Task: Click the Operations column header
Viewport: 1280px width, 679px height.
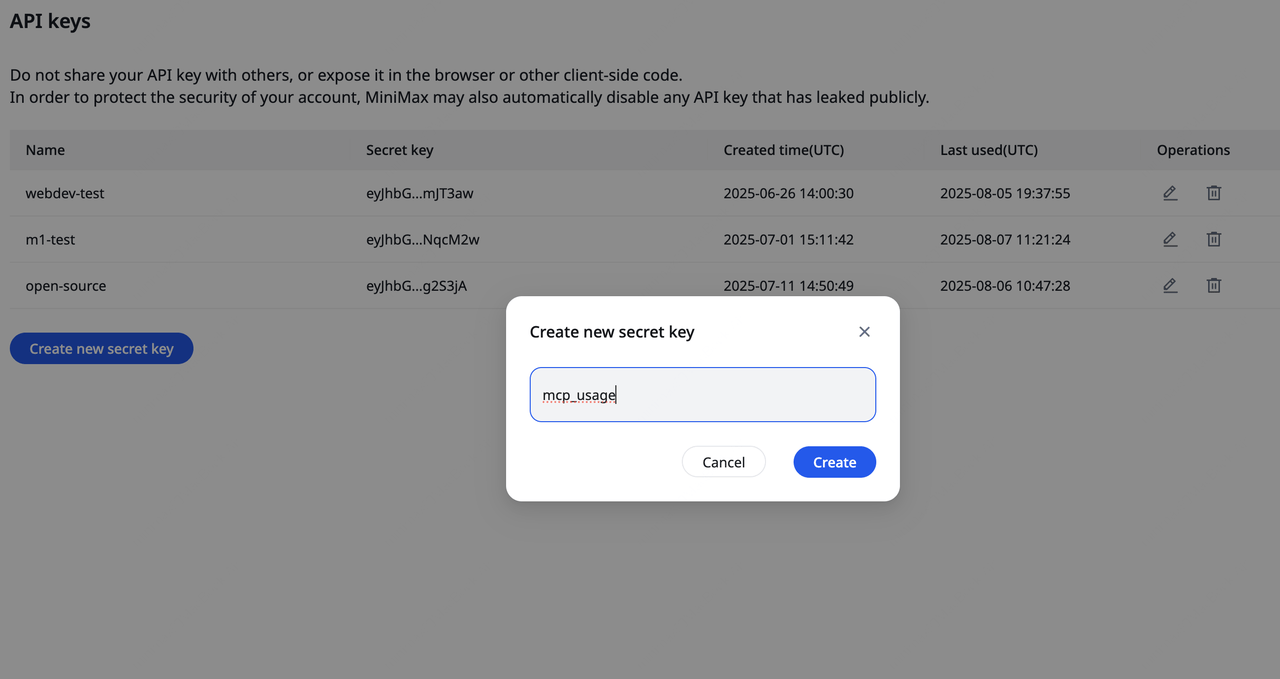Action: coord(1193,149)
